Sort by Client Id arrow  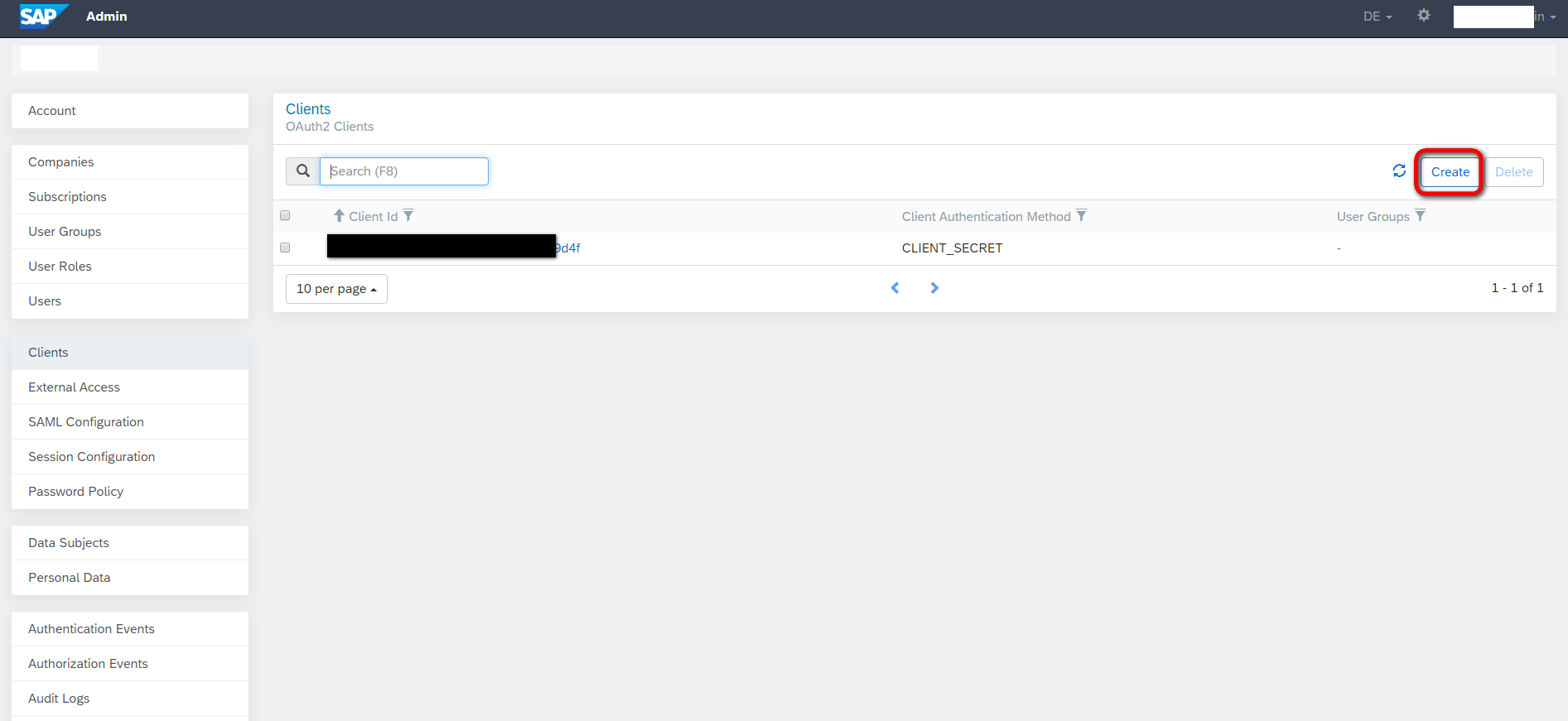pyautogui.click(x=339, y=216)
